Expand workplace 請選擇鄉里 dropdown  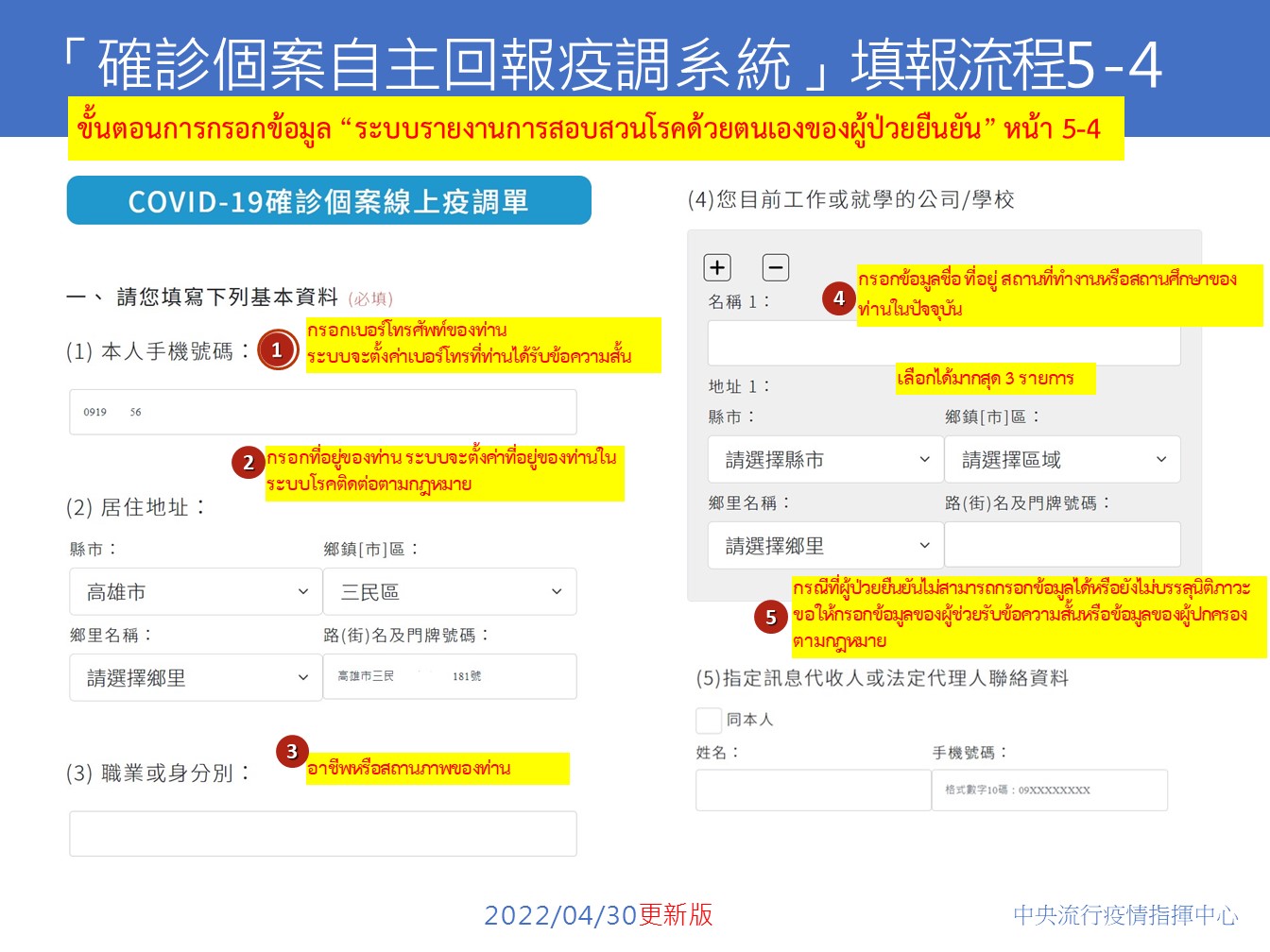tap(825, 546)
